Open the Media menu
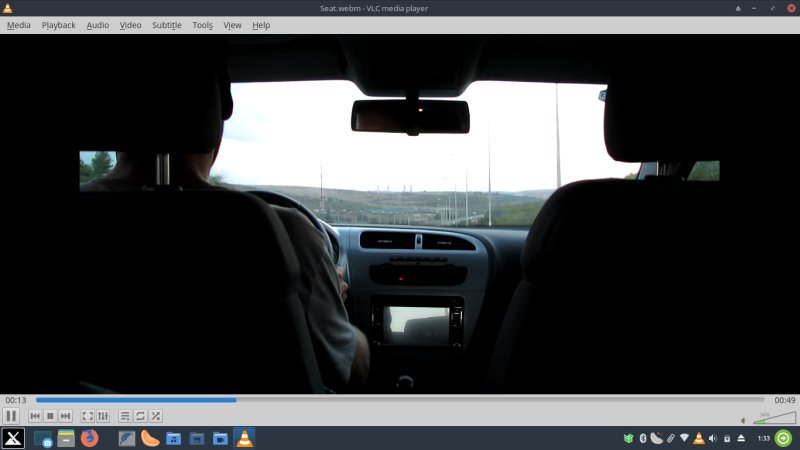 pyautogui.click(x=19, y=25)
